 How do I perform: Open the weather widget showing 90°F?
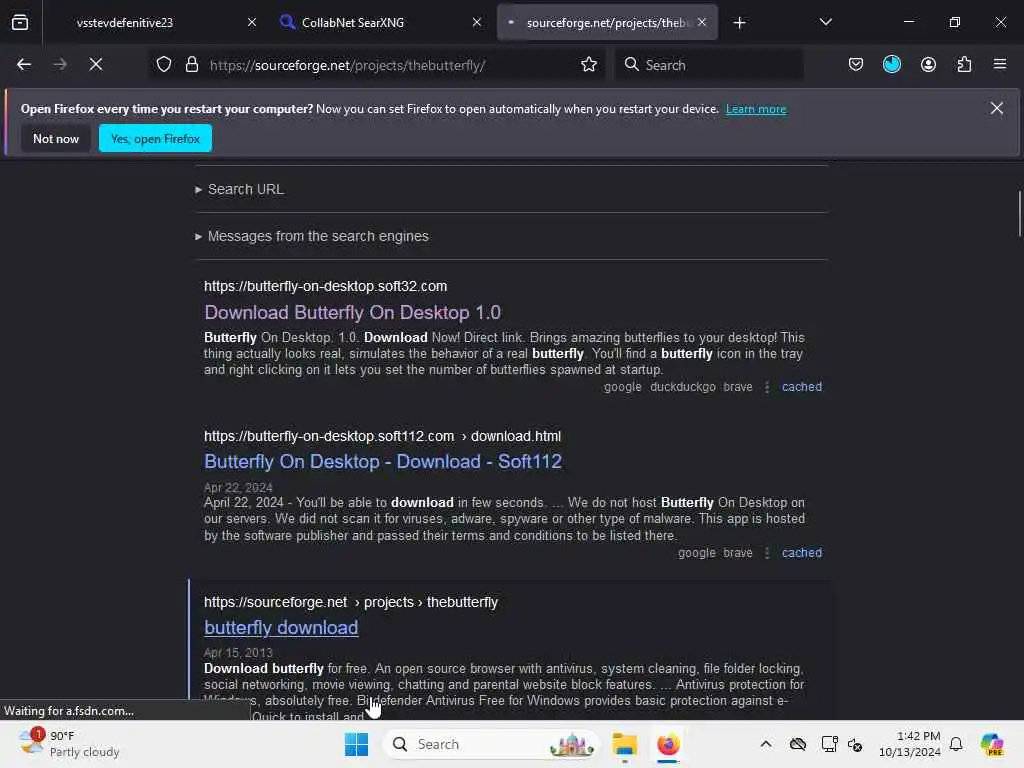point(69,744)
